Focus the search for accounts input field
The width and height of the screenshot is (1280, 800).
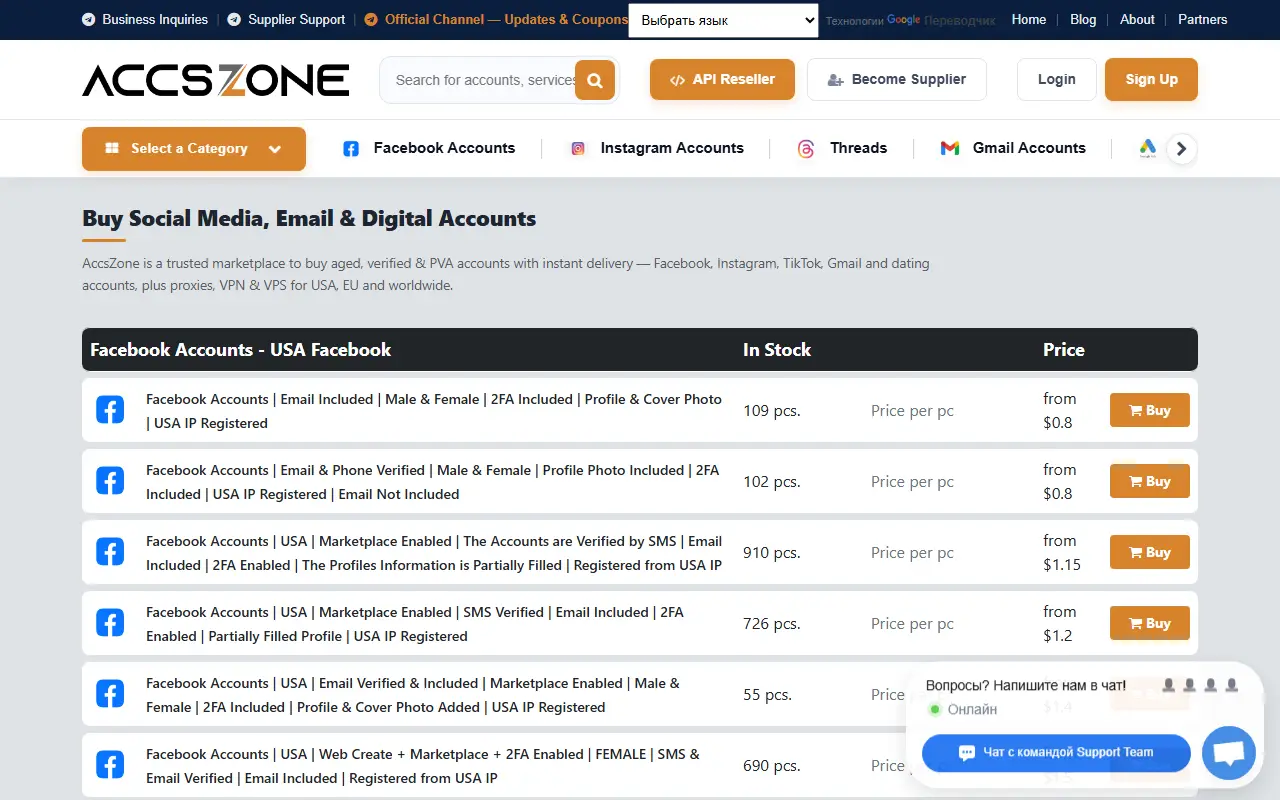point(484,80)
